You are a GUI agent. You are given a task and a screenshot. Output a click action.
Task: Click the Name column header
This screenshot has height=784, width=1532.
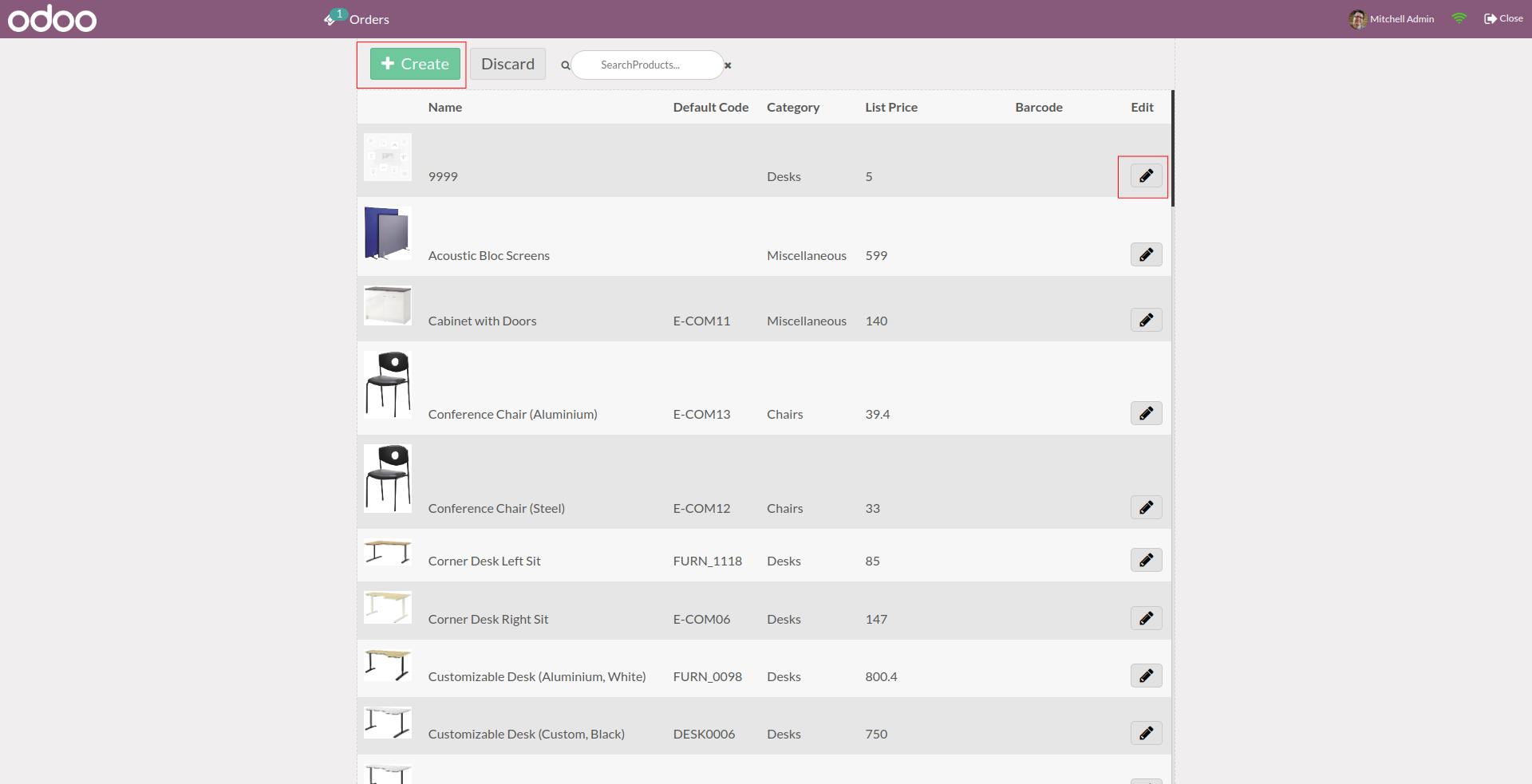pos(445,108)
